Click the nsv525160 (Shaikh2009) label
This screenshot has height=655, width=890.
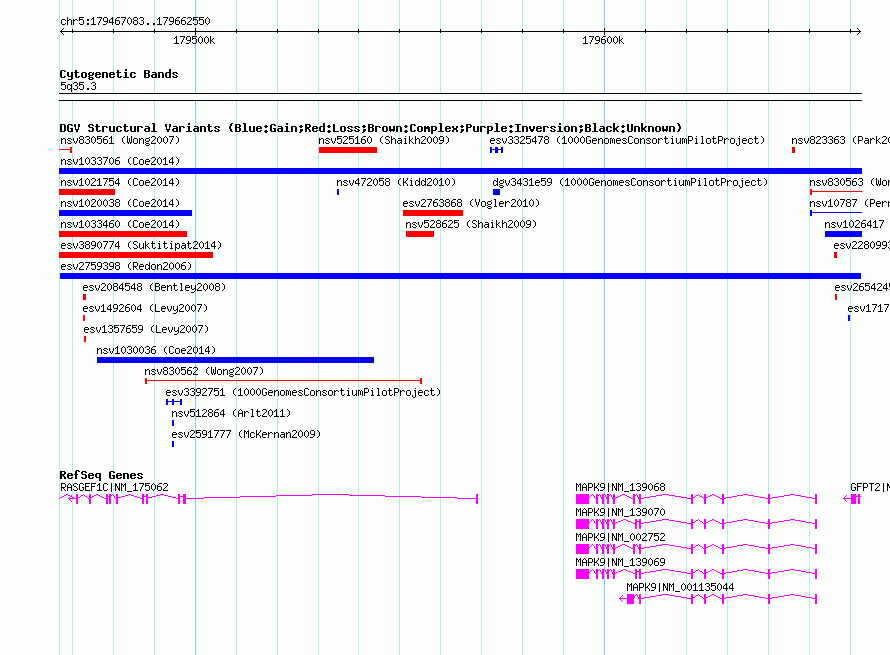coord(384,140)
